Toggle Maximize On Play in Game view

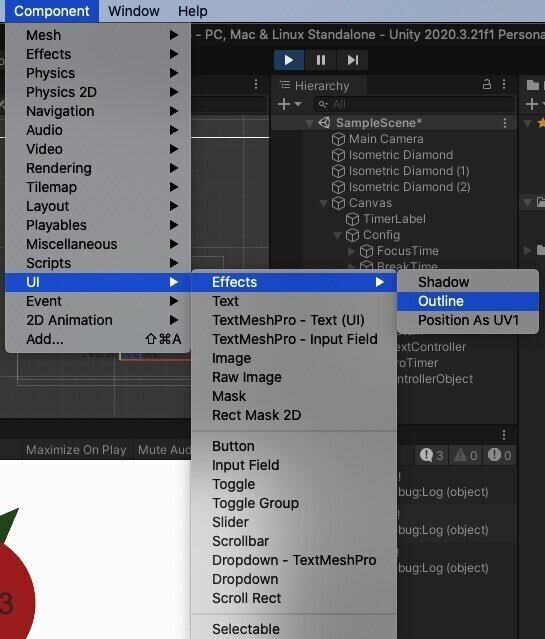pos(76,450)
